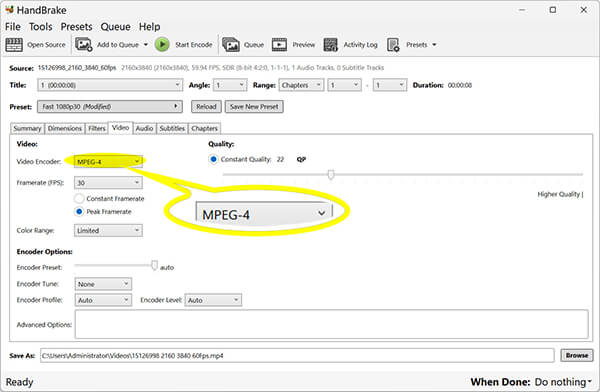This screenshot has height=392, width=600.
Task: Open the Activity Log icon
Action: 331,45
